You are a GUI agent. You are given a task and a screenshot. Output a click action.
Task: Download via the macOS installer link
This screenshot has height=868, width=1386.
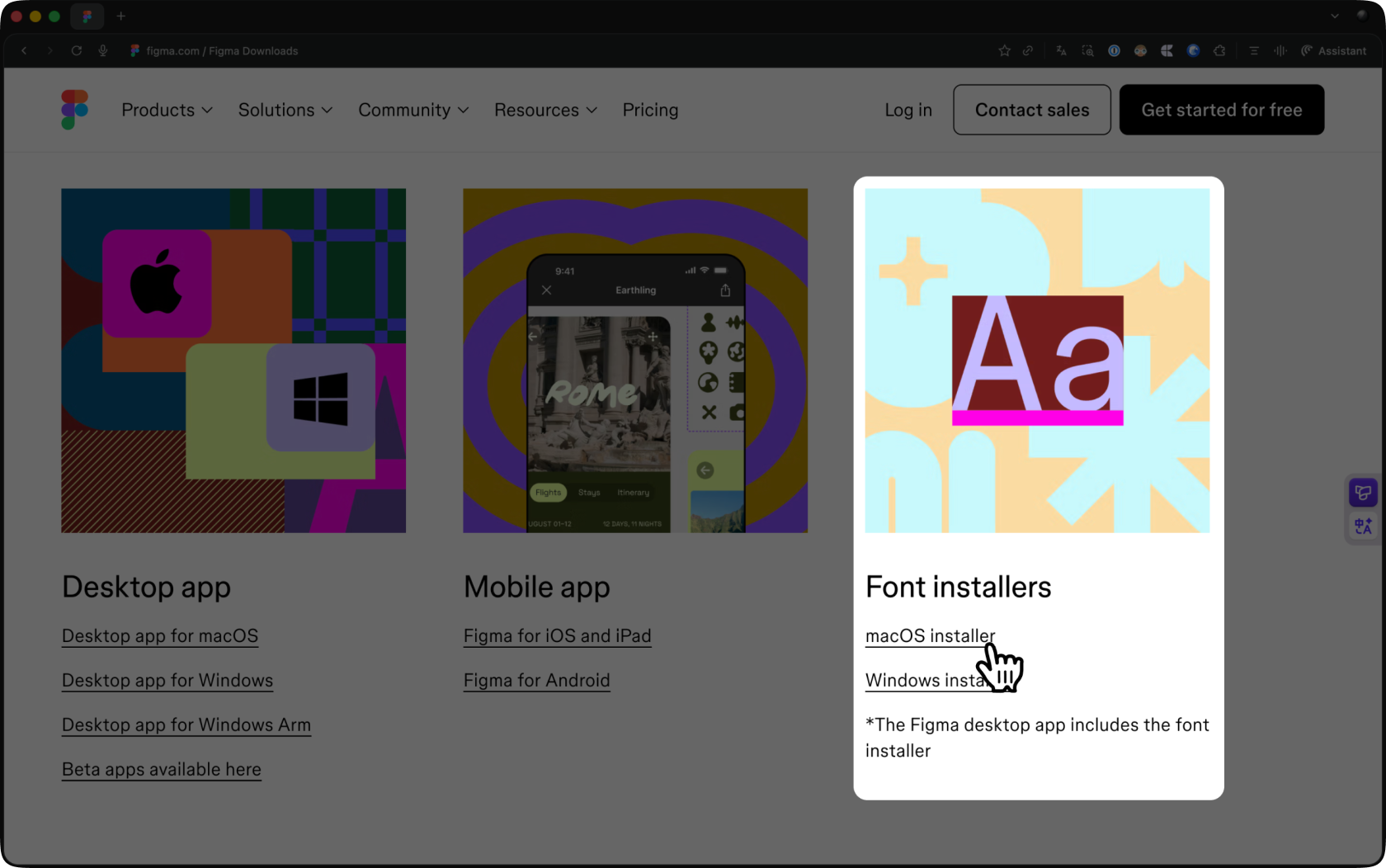coord(929,636)
